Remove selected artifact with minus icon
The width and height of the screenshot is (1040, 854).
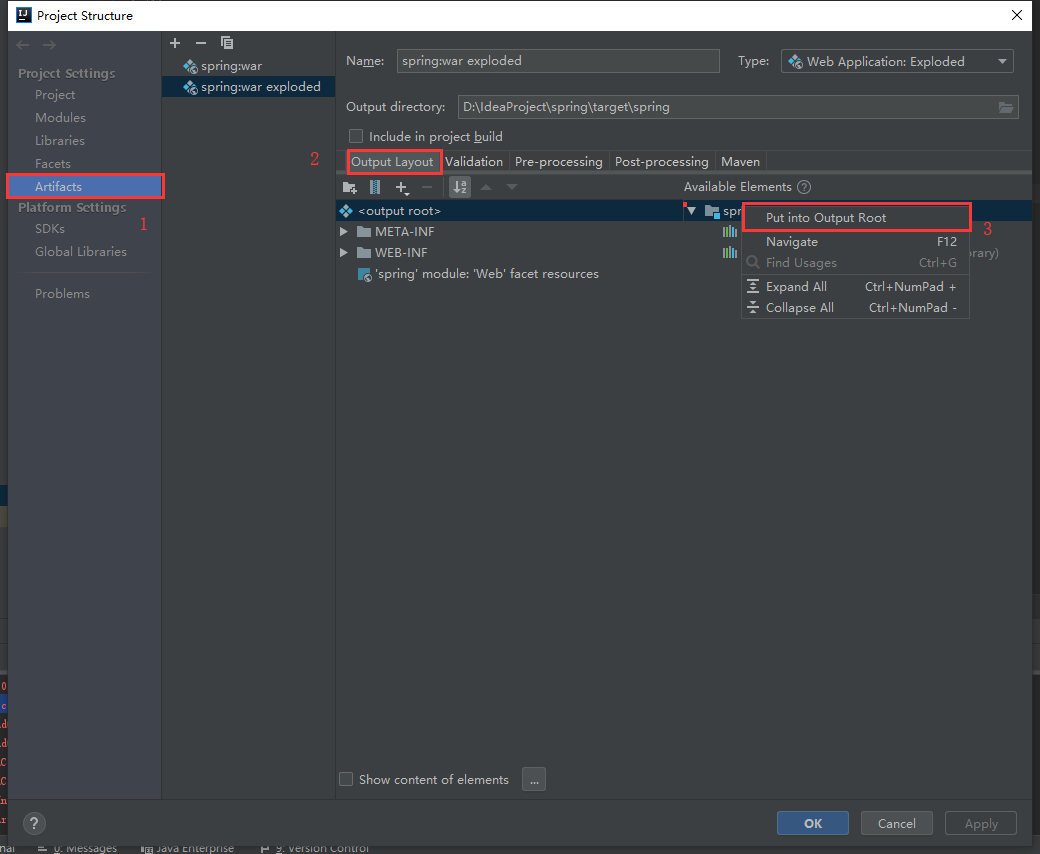pos(201,43)
